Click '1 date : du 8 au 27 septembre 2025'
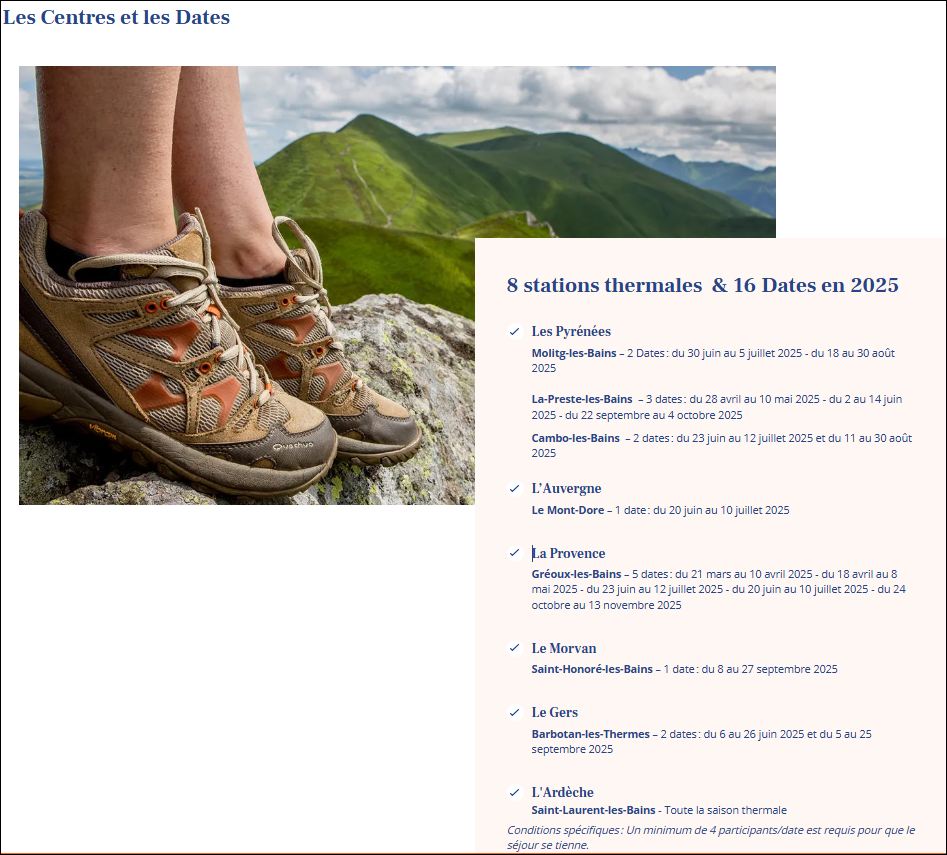Viewport: 947px width, 855px height. point(751,669)
